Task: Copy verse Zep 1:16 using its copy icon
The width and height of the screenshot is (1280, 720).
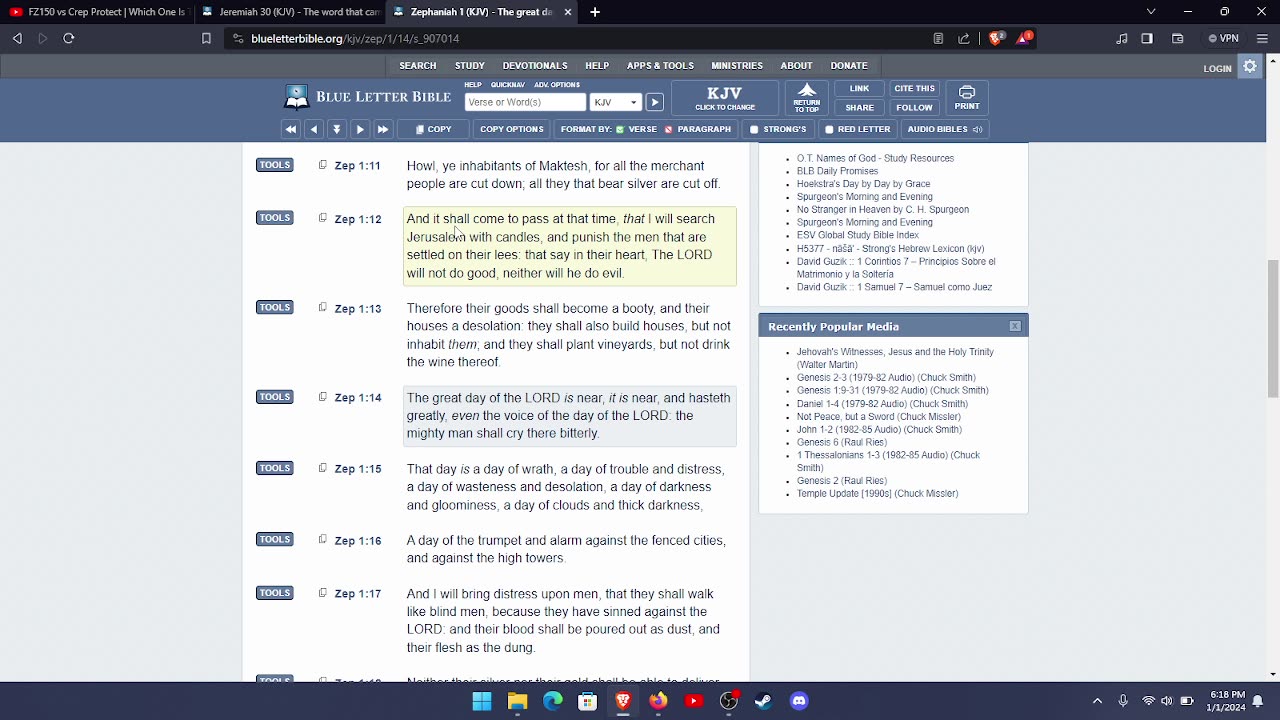Action: point(322,540)
